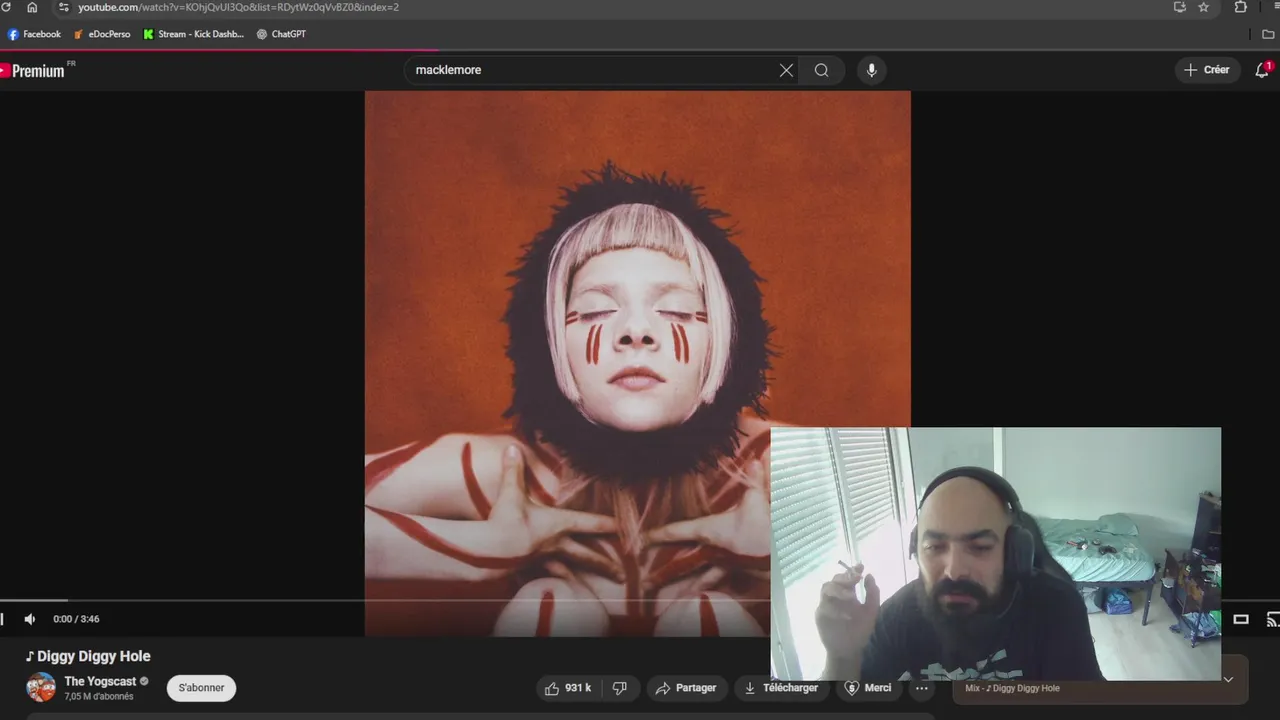Expand the Mix playlist panel chevron

1228,680
